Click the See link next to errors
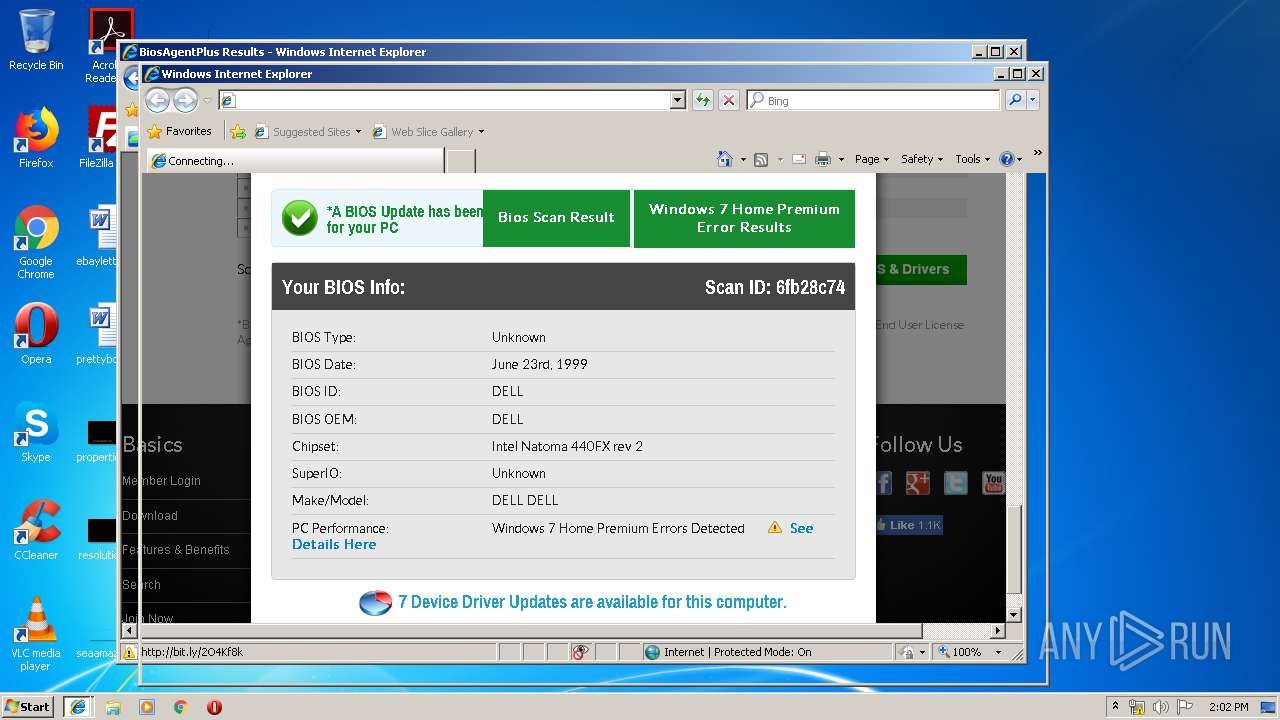 (801, 528)
